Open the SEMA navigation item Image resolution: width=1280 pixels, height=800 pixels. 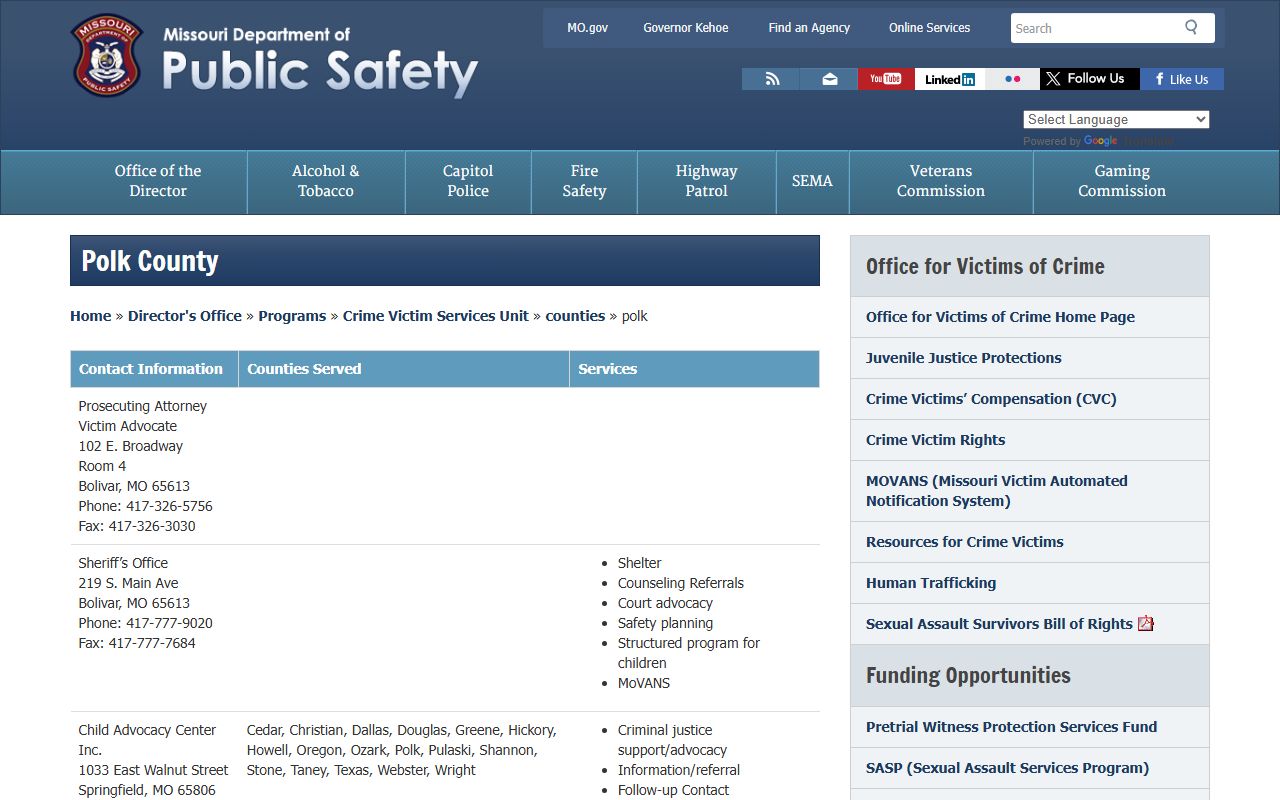(x=812, y=181)
